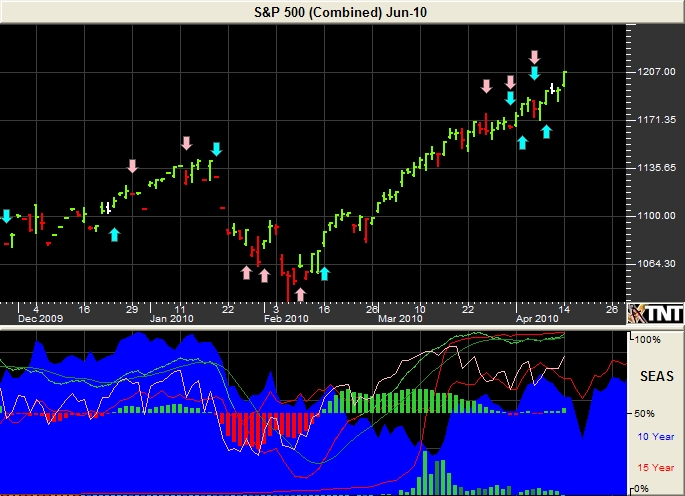Click the day 29 tick label
Viewport: 685px width, 496px height.
[132, 309]
